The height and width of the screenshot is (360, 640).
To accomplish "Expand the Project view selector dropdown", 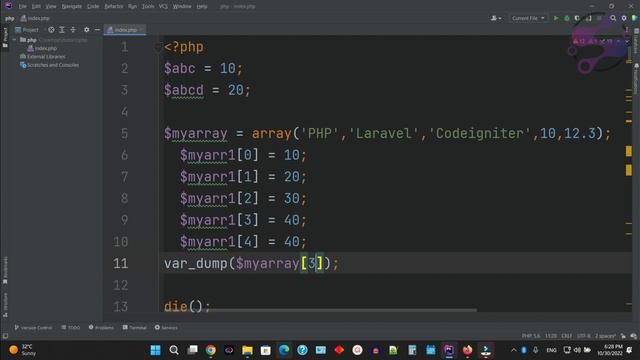I will pyautogui.click(x=27, y=30).
